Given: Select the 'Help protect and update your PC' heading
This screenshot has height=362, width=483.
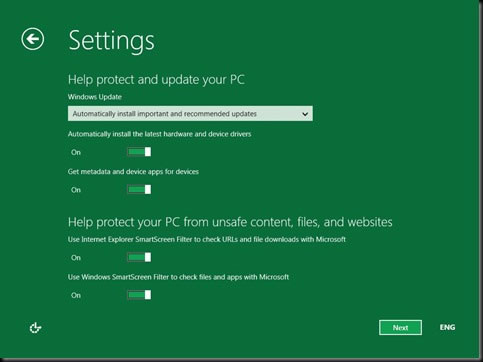Looking at the screenshot, I should pyautogui.click(x=156, y=80).
